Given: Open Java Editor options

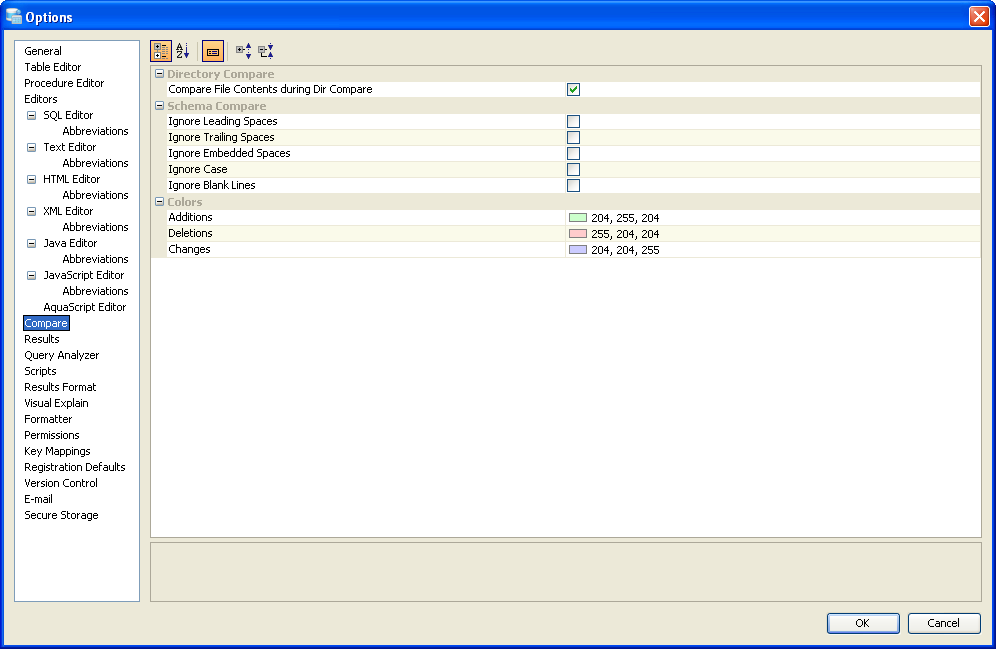Looking at the screenshot, I should coord(70,243).
